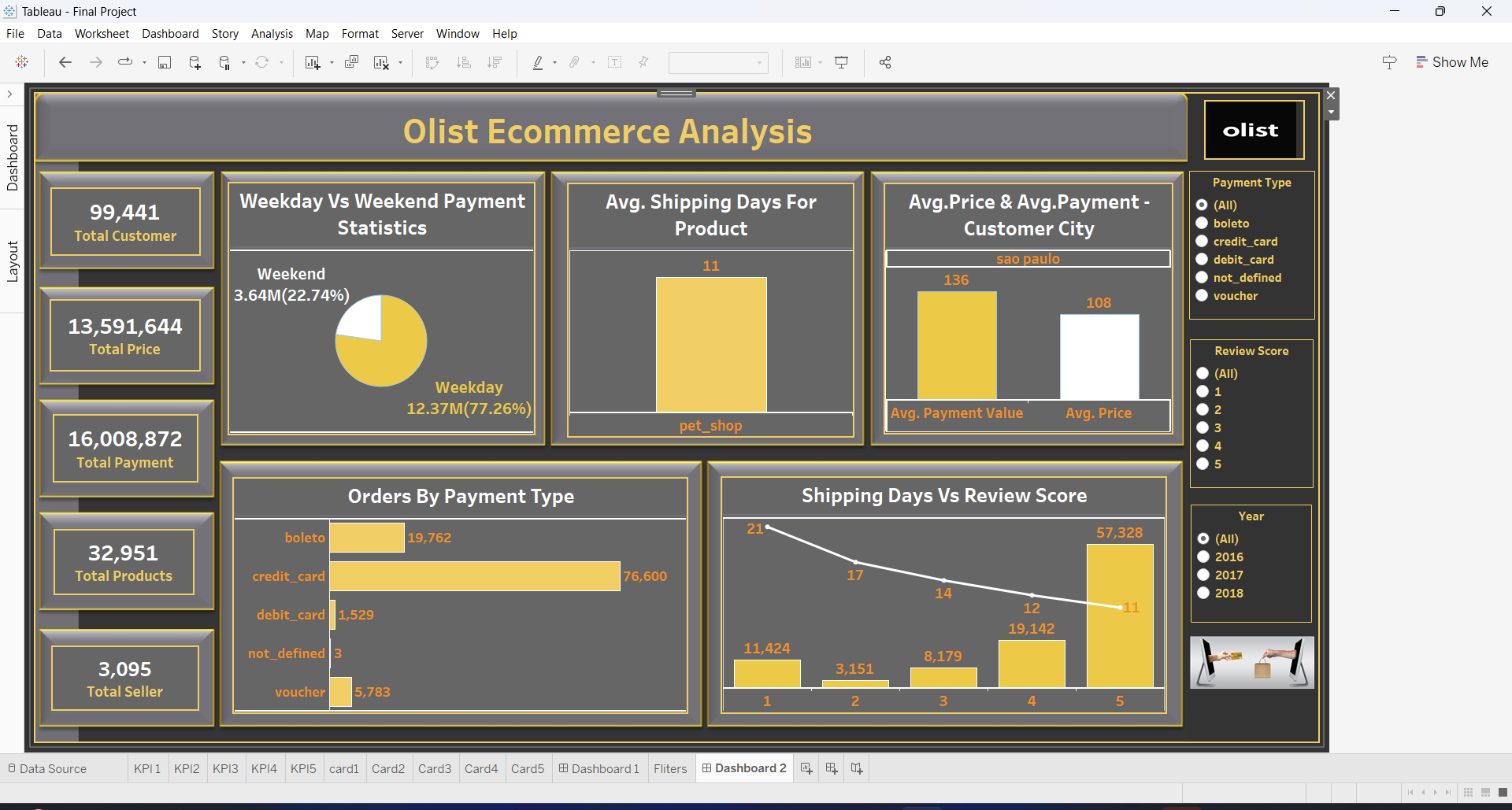
Task: Click the New Story icon in the tab bar
Action: point(857,769)
